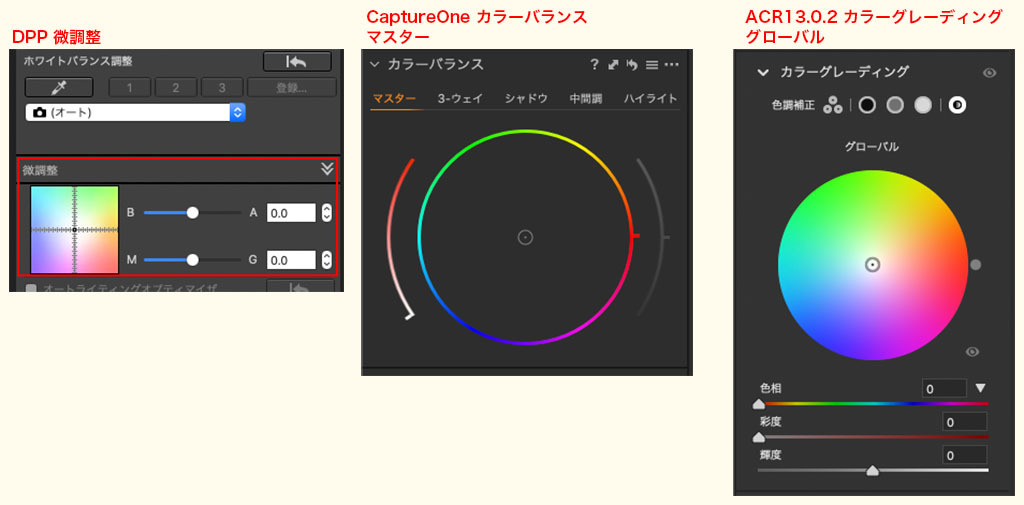The width and height of the screenshot is (1024, 505).
Task: Select the highlights light circle icon in ACR
Action: tap(923, 105)
